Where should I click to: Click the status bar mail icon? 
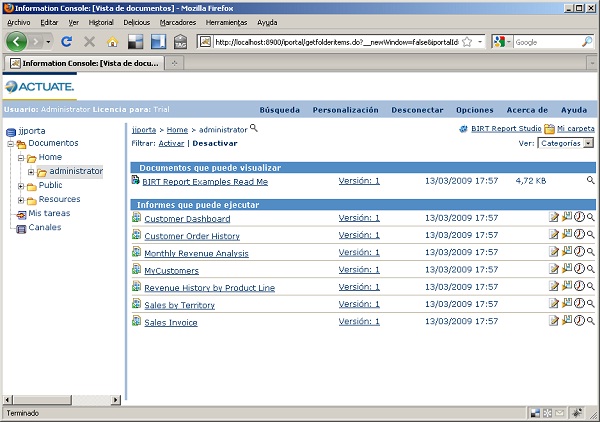click(x=560, y=413)
